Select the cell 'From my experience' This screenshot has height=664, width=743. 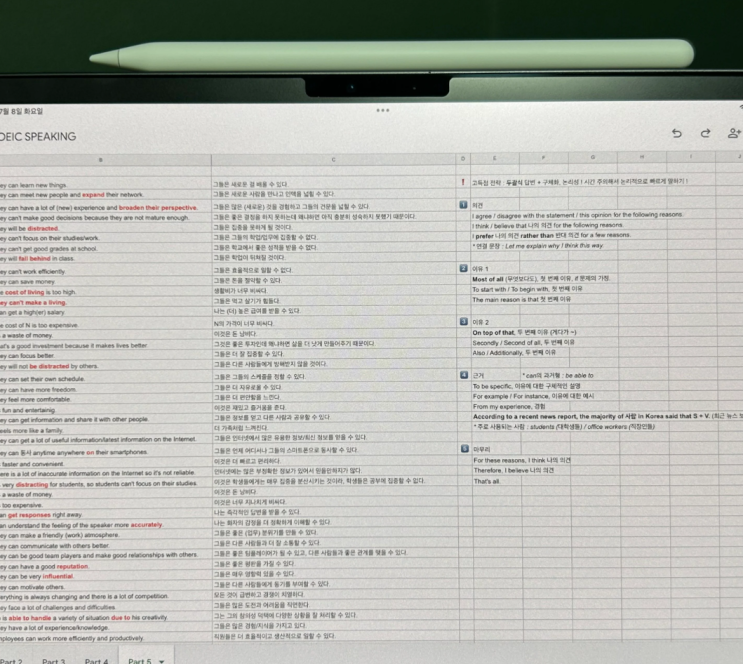tap(509, 407)
